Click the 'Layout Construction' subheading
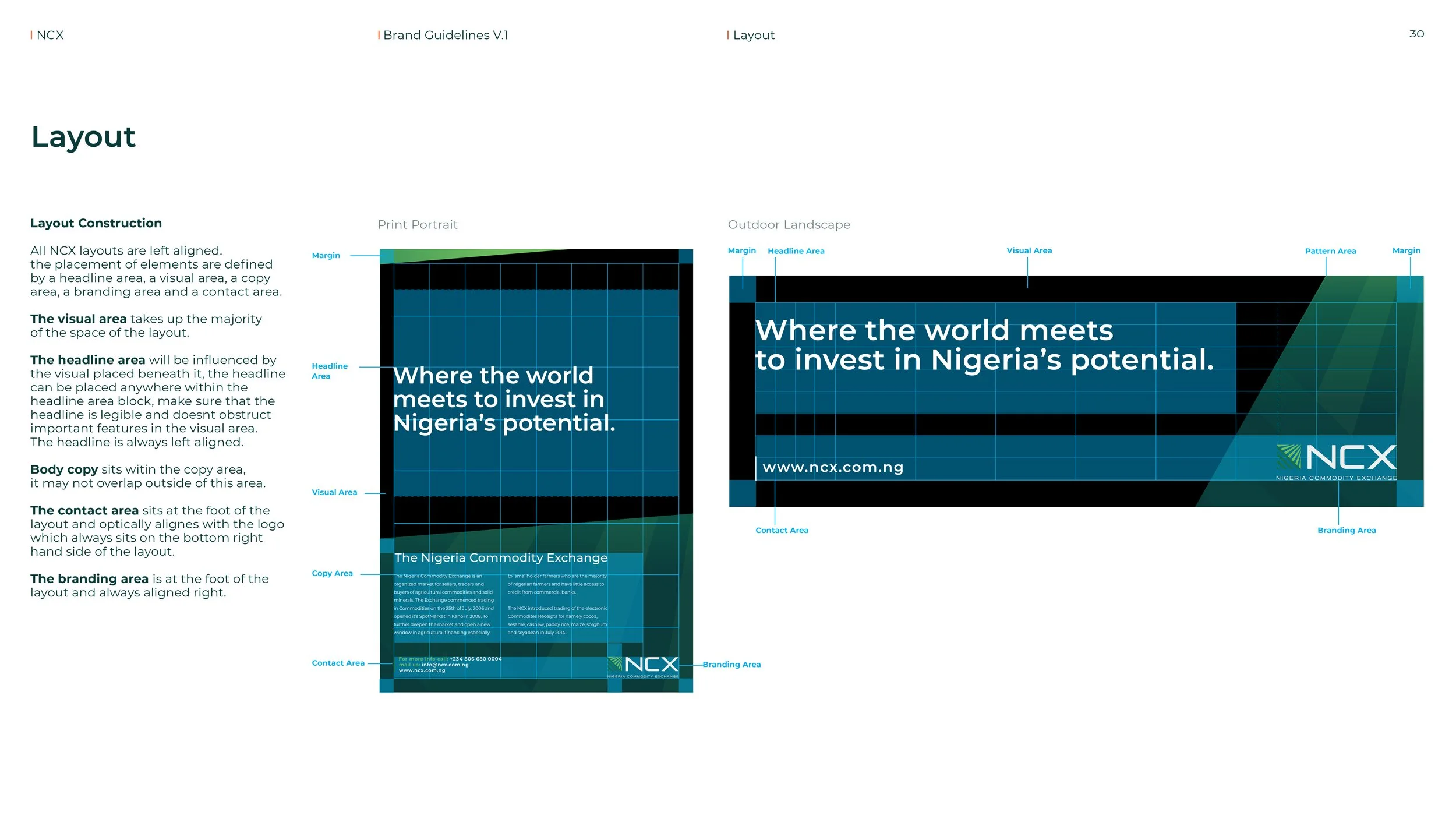The height and width of the screenshot is (819, 1456). (96, 223)
